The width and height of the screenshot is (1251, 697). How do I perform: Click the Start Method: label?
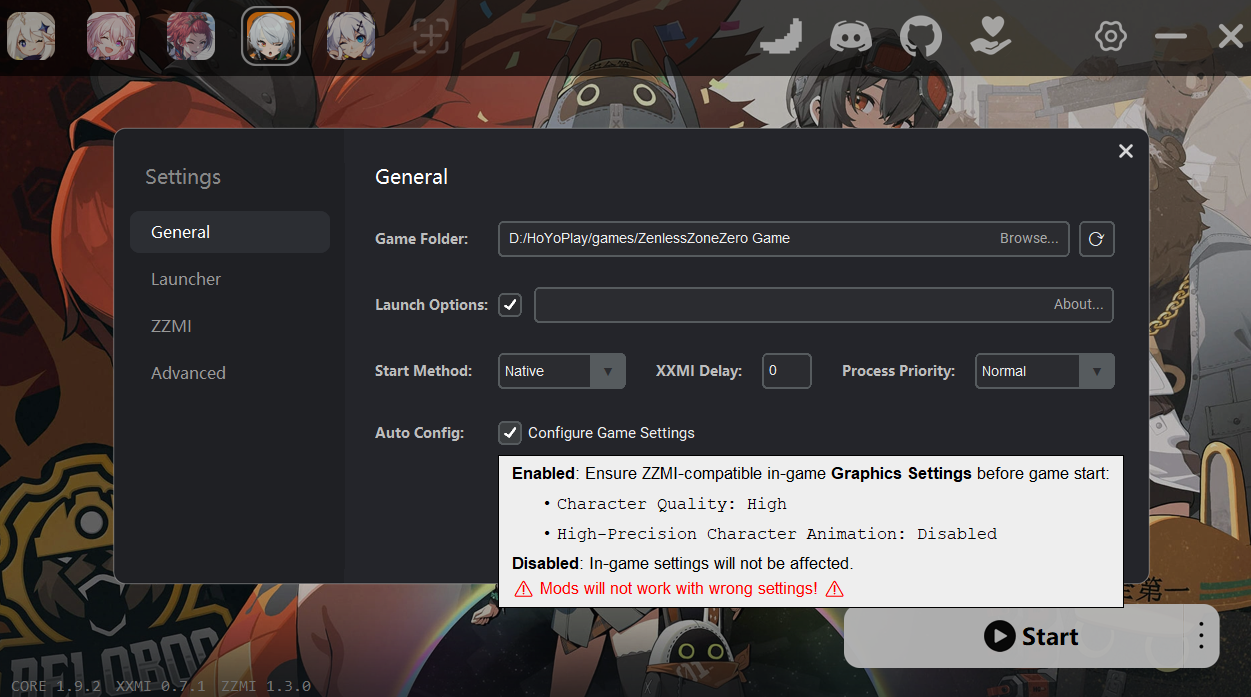424,371
